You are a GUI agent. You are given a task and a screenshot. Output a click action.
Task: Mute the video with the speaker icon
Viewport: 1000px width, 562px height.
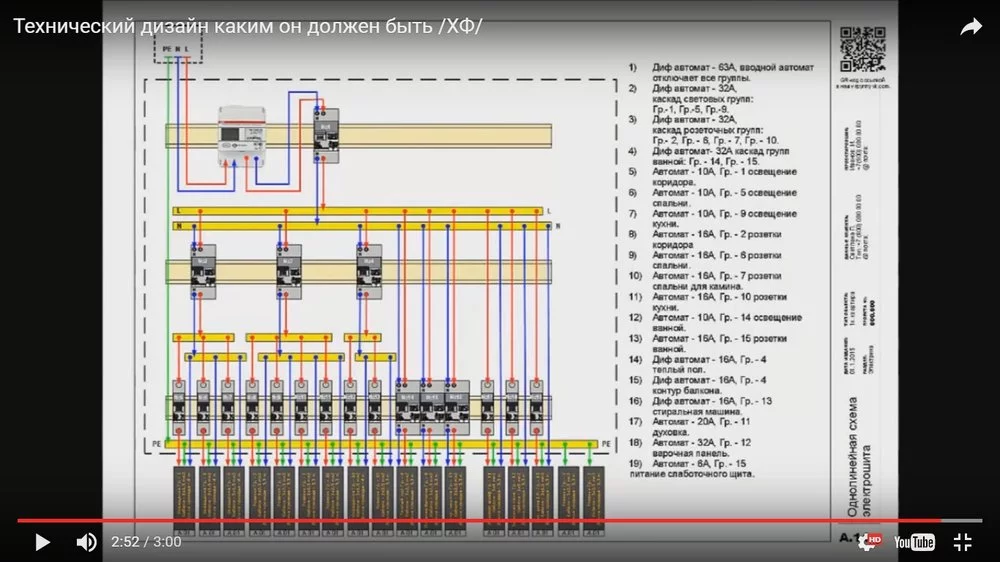(x=87, y=542)
